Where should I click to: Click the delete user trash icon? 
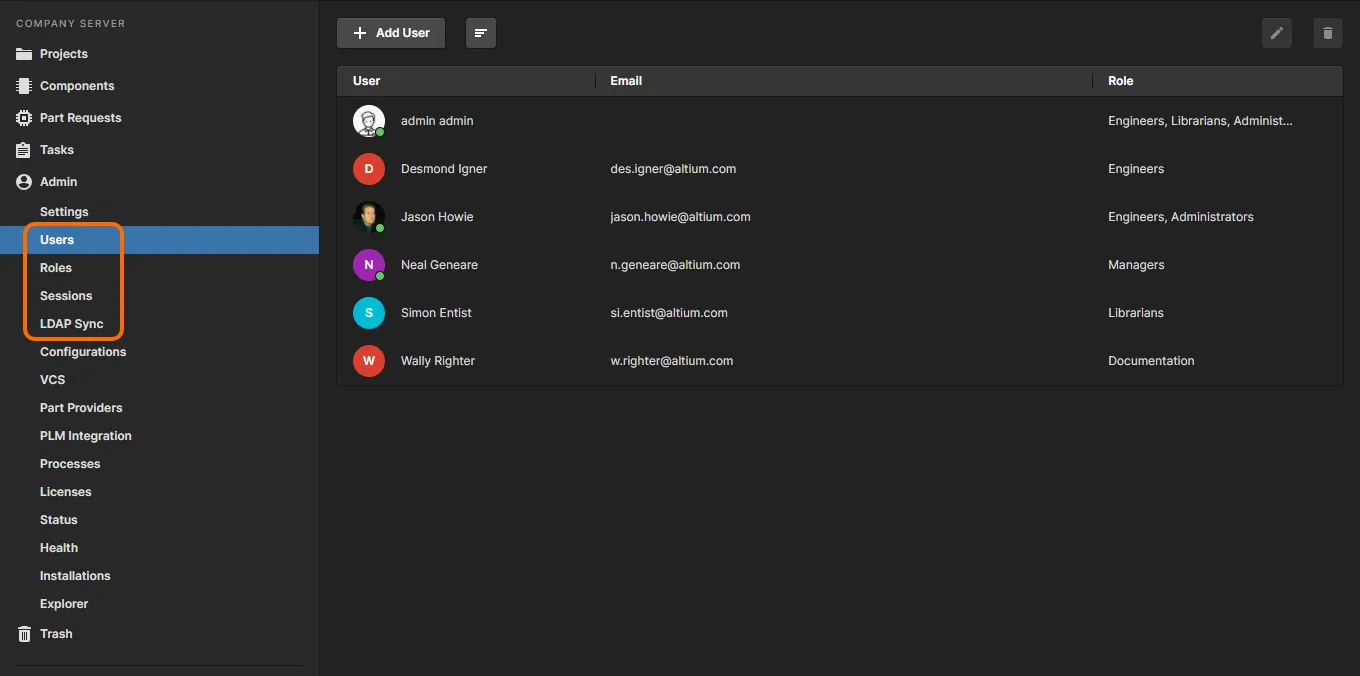(x=1328, y=33)
